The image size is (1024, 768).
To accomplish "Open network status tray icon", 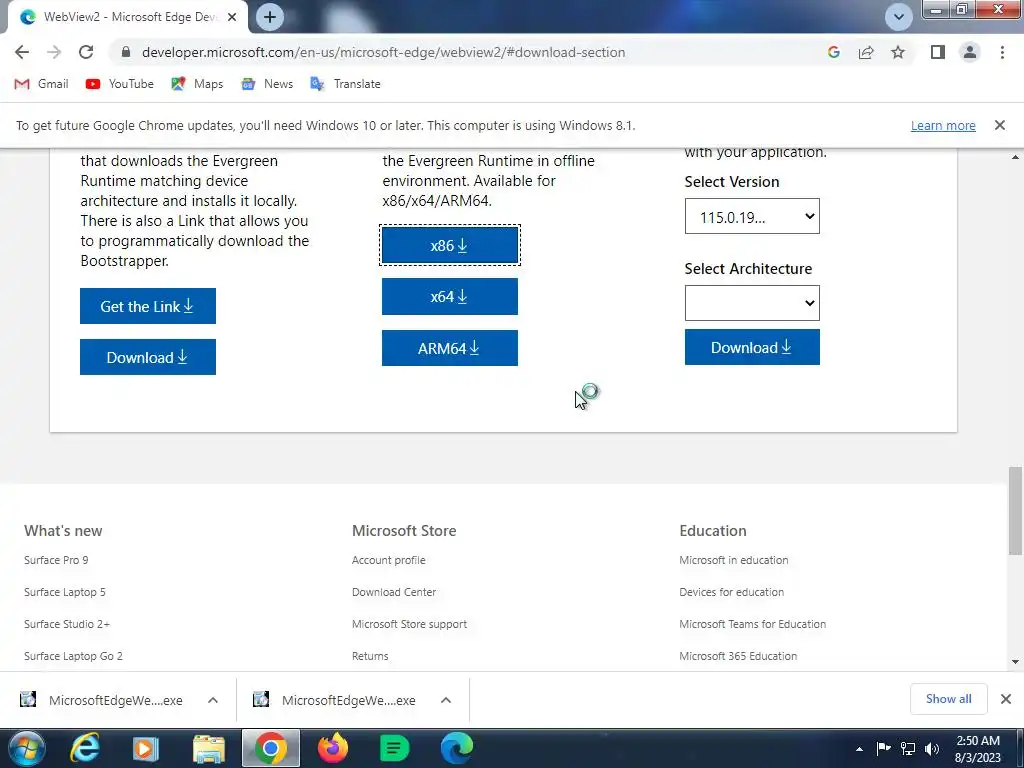I will (908, 748).
